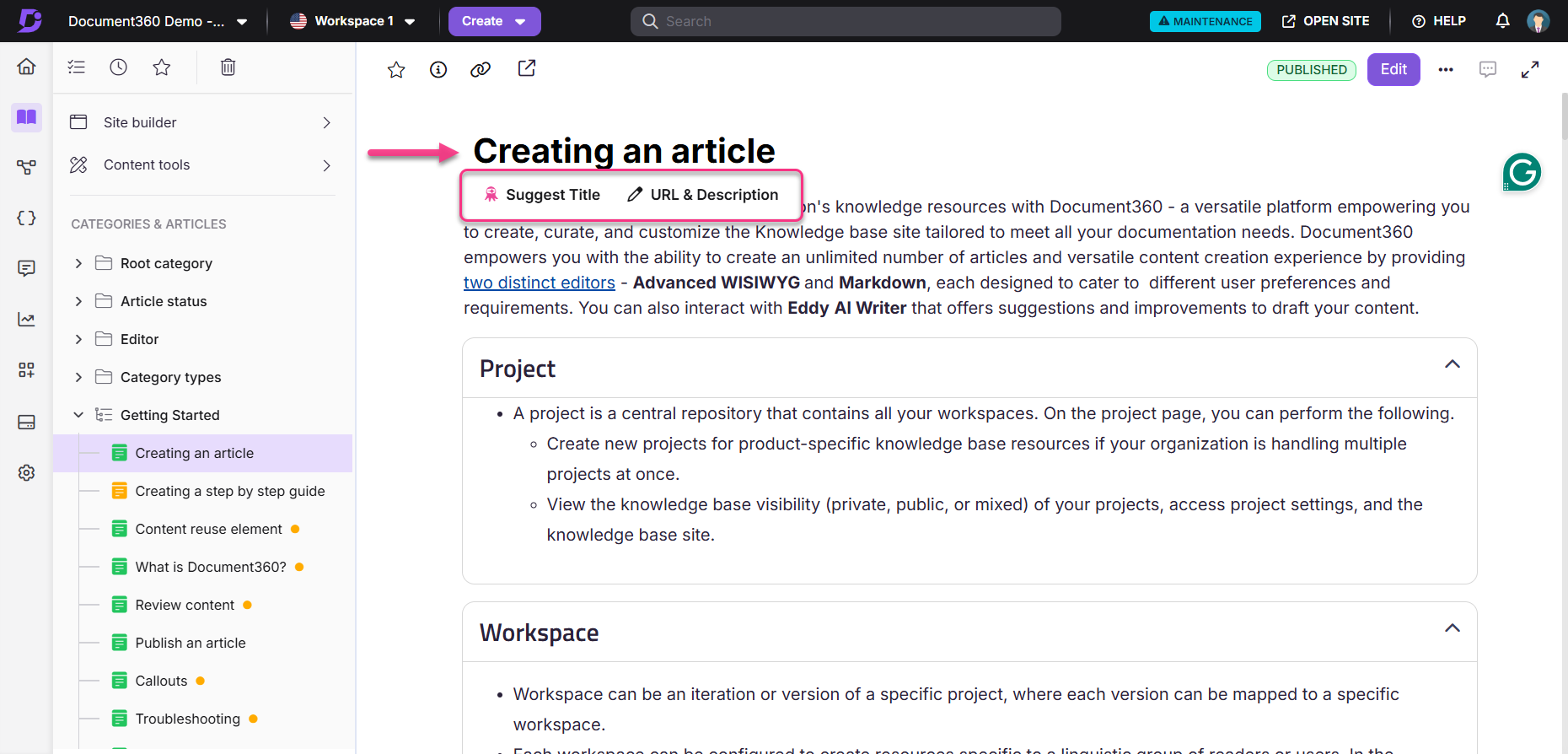Open URL & Description editor

click(702, 195)
